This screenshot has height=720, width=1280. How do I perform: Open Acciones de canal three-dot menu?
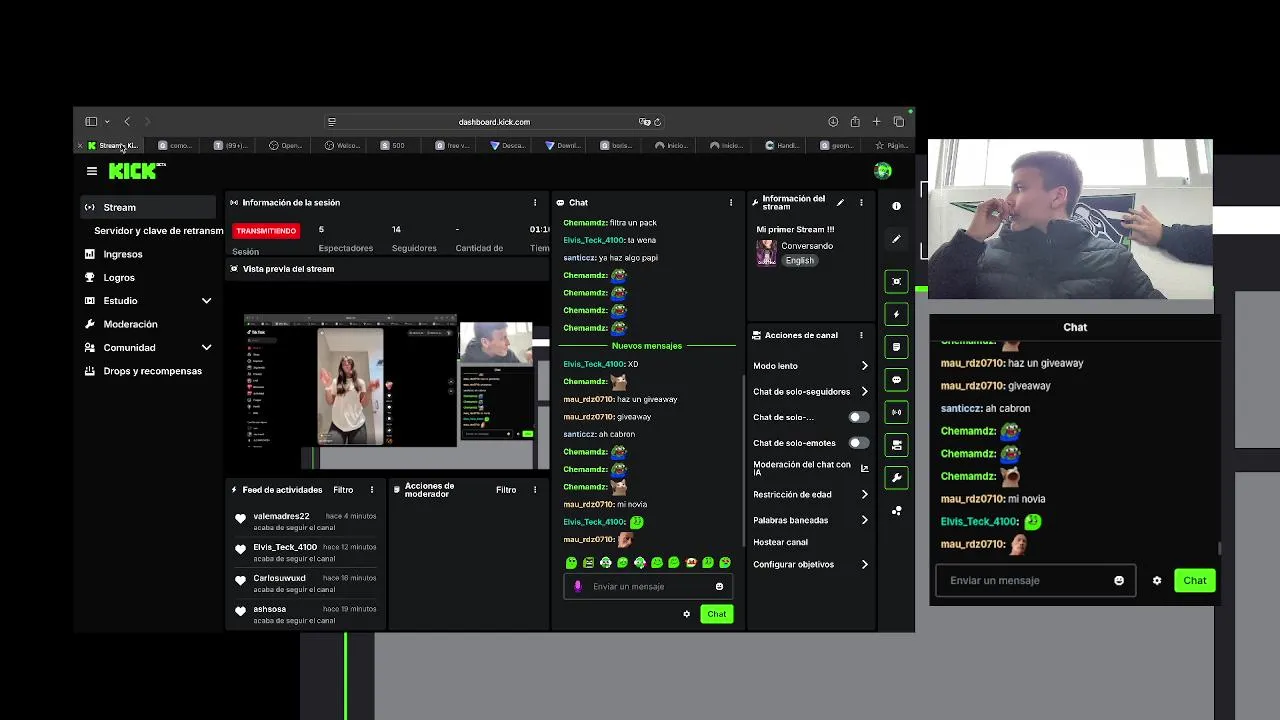(861, 335)
